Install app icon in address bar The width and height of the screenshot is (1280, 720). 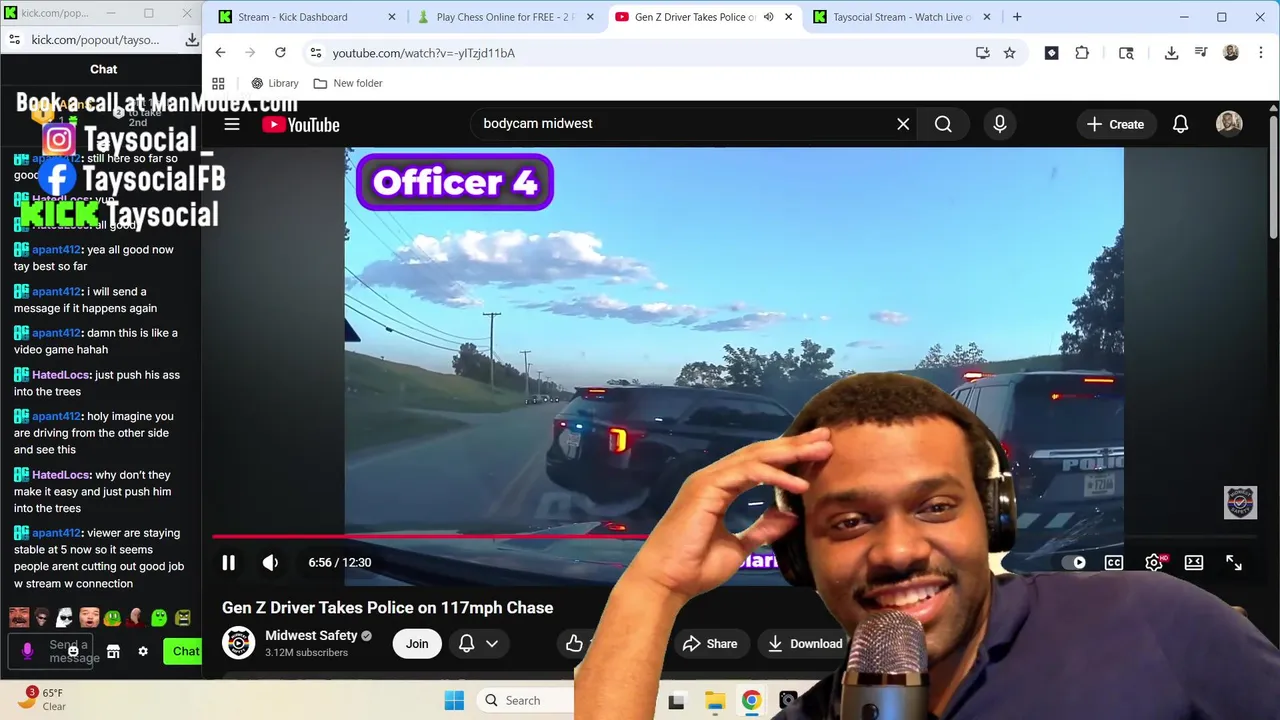[982, 53]
